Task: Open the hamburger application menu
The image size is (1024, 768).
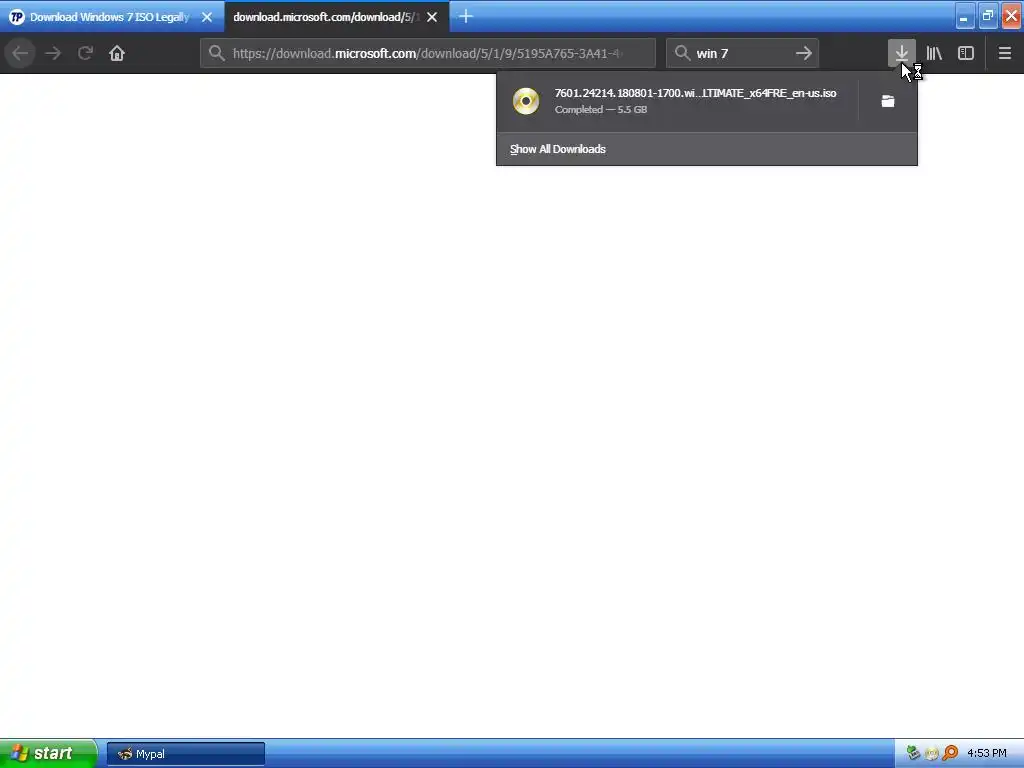Action: tap(1004, 53)
